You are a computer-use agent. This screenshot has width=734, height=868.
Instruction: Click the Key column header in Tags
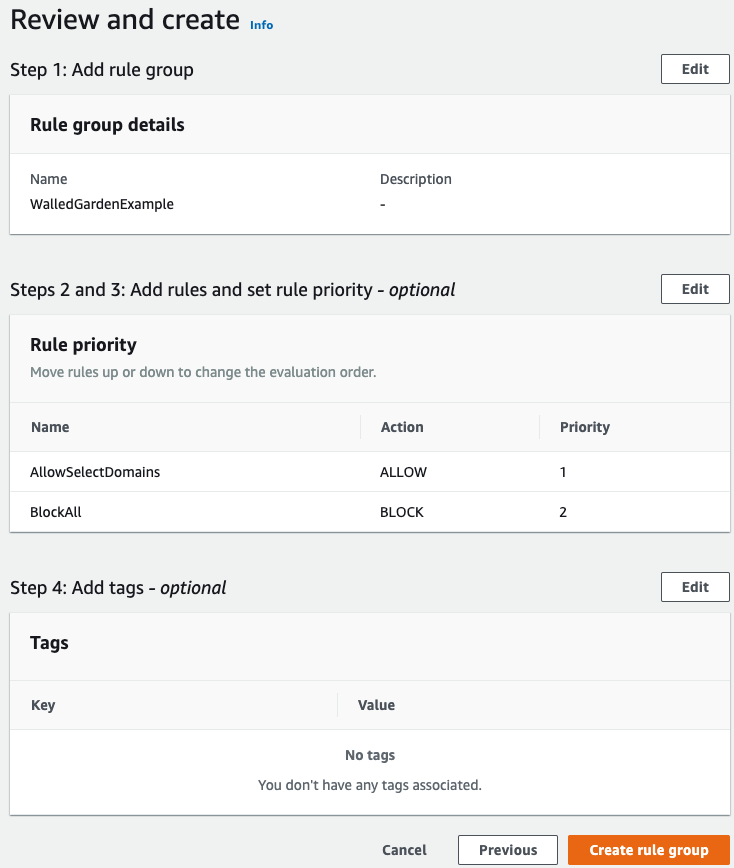point(43,705)
